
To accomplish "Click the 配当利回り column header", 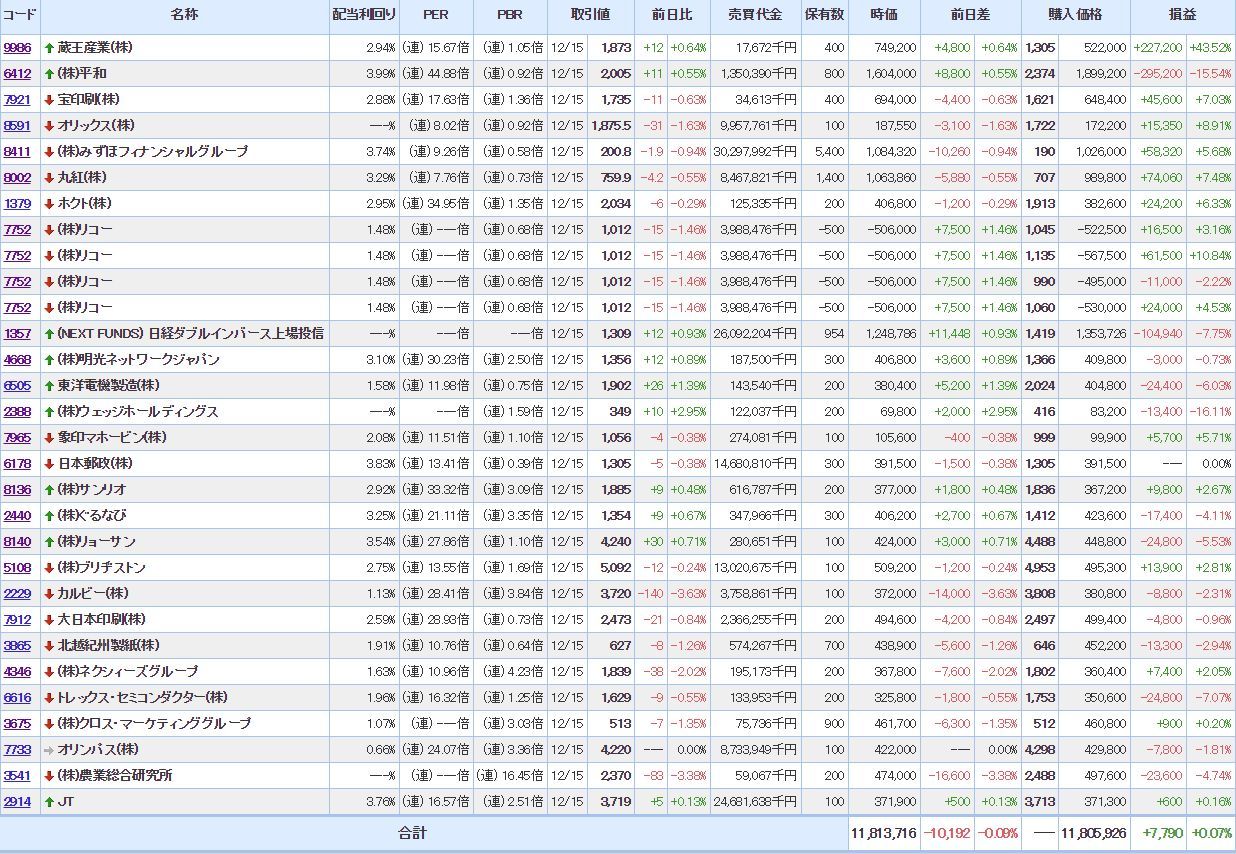I will click(x=364, y=16).
